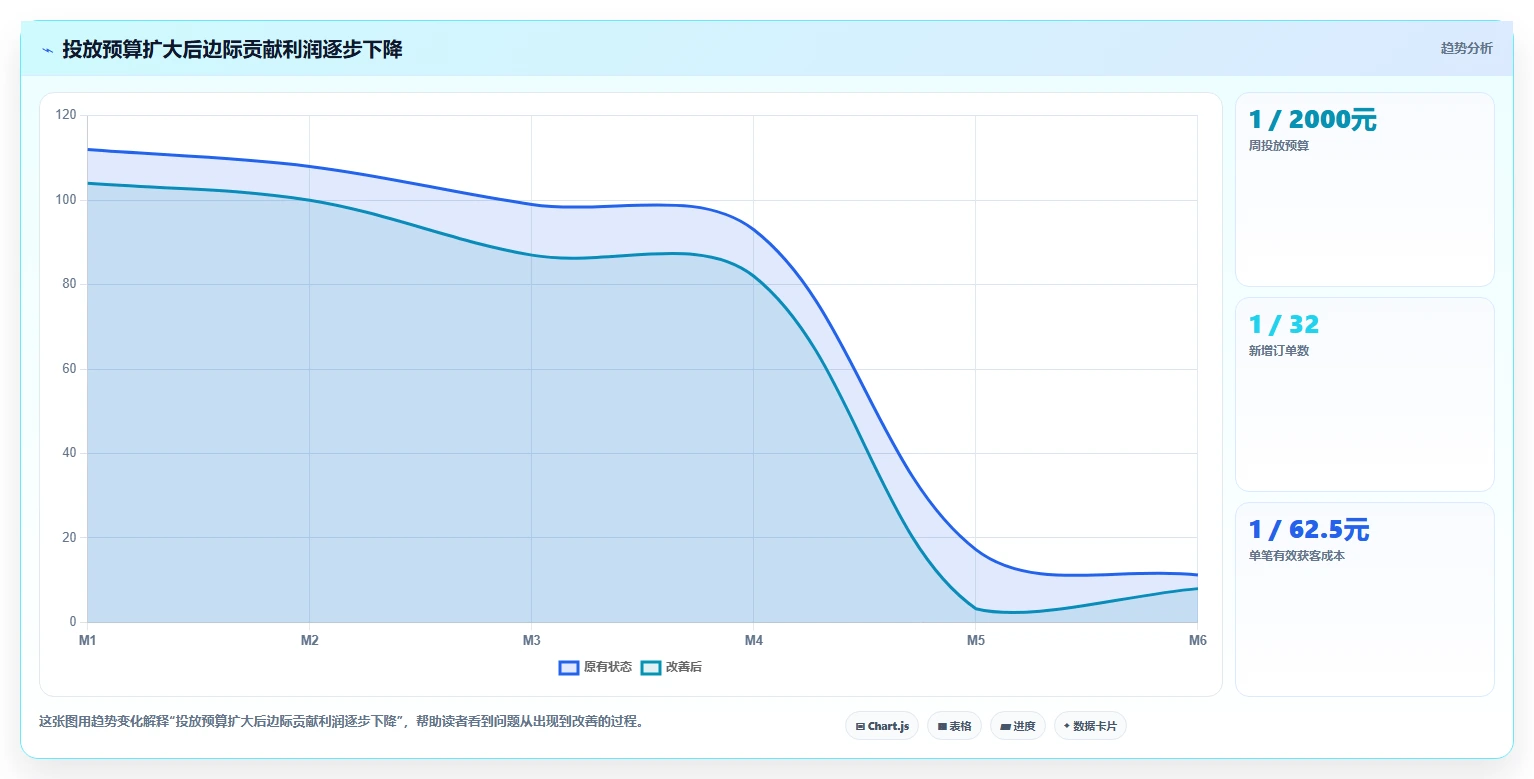Click the 表格 tag chip
The image size is (1534, 779).
(x=954, y=726)
